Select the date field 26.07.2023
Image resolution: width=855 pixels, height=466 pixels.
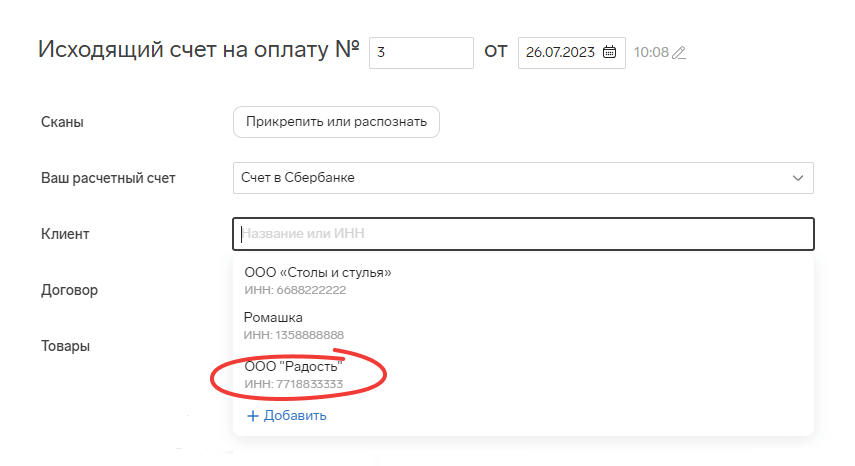coord(571,53)
